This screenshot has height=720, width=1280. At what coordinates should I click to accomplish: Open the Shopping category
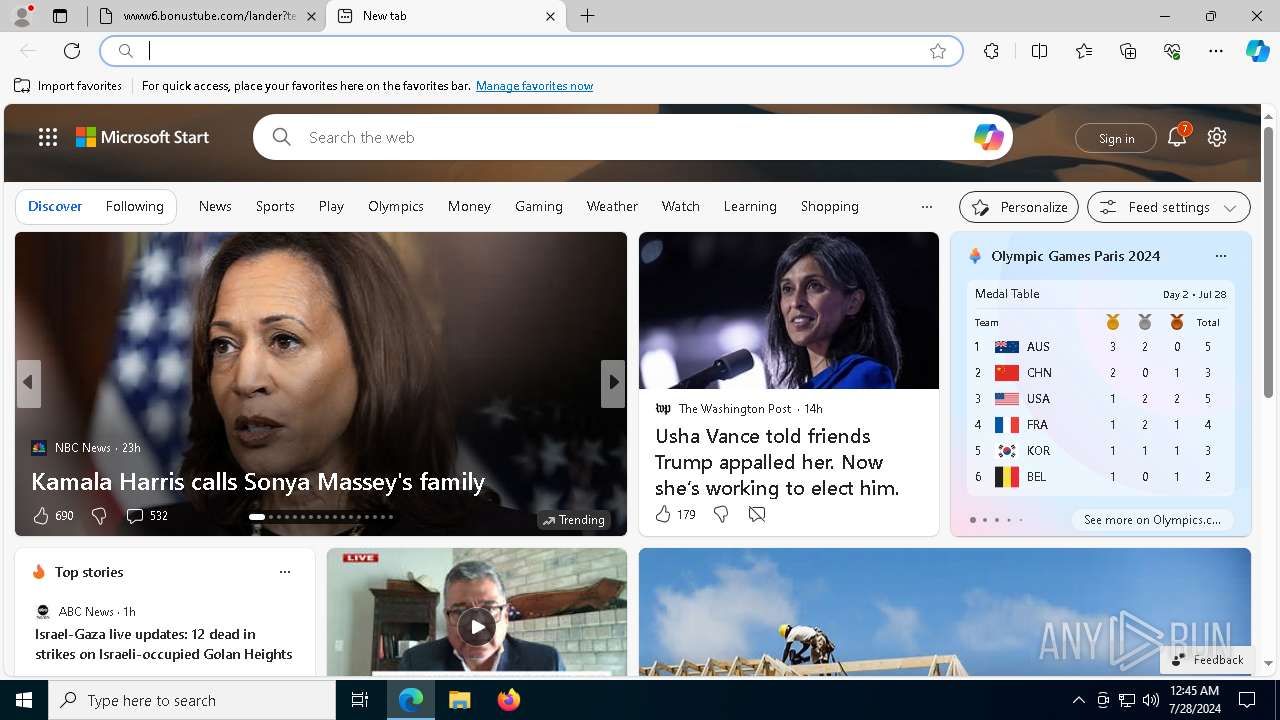point(830,206)
